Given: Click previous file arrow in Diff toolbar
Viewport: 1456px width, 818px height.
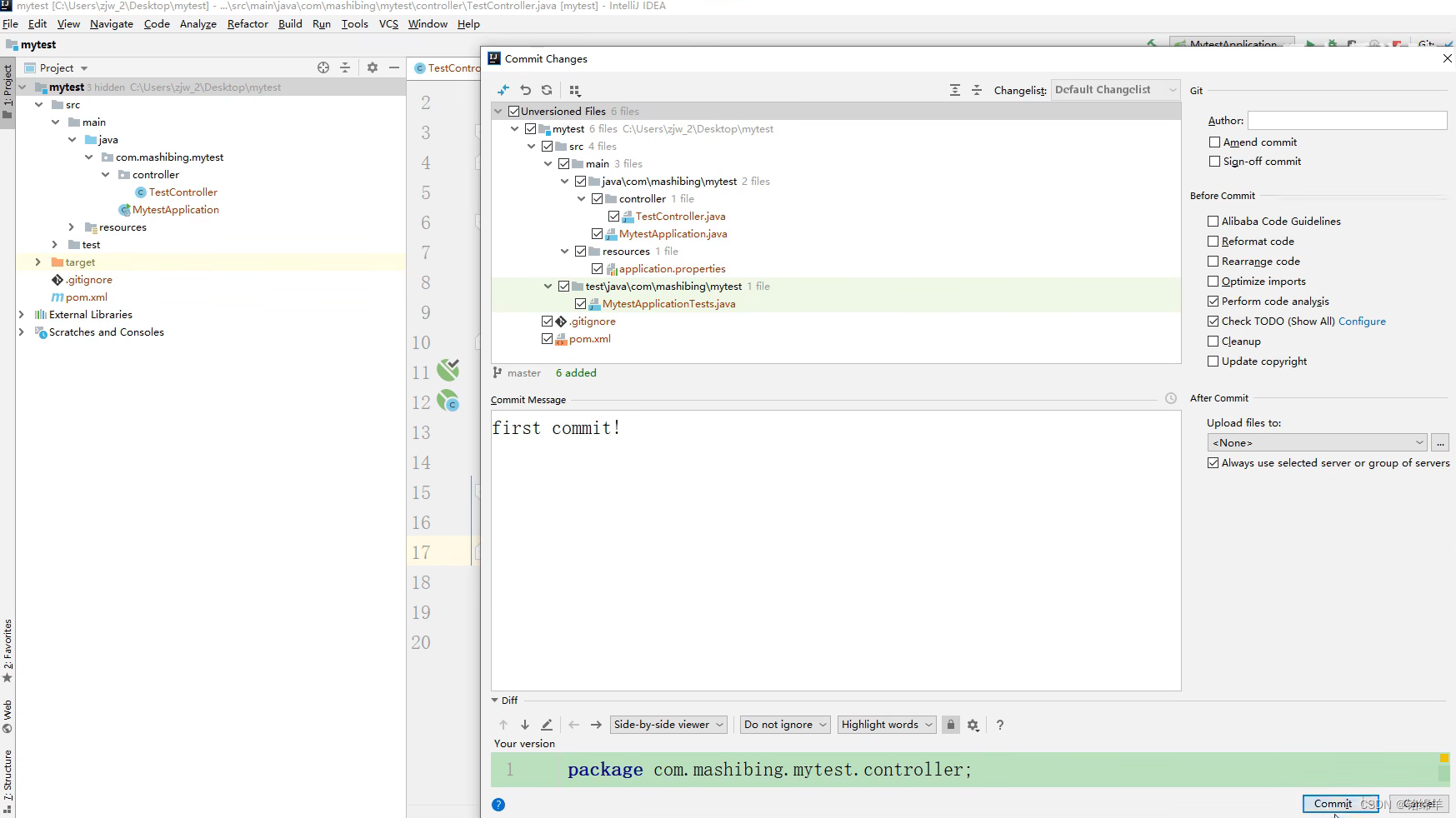Looking at the screenshot, I should pos(573,725).
